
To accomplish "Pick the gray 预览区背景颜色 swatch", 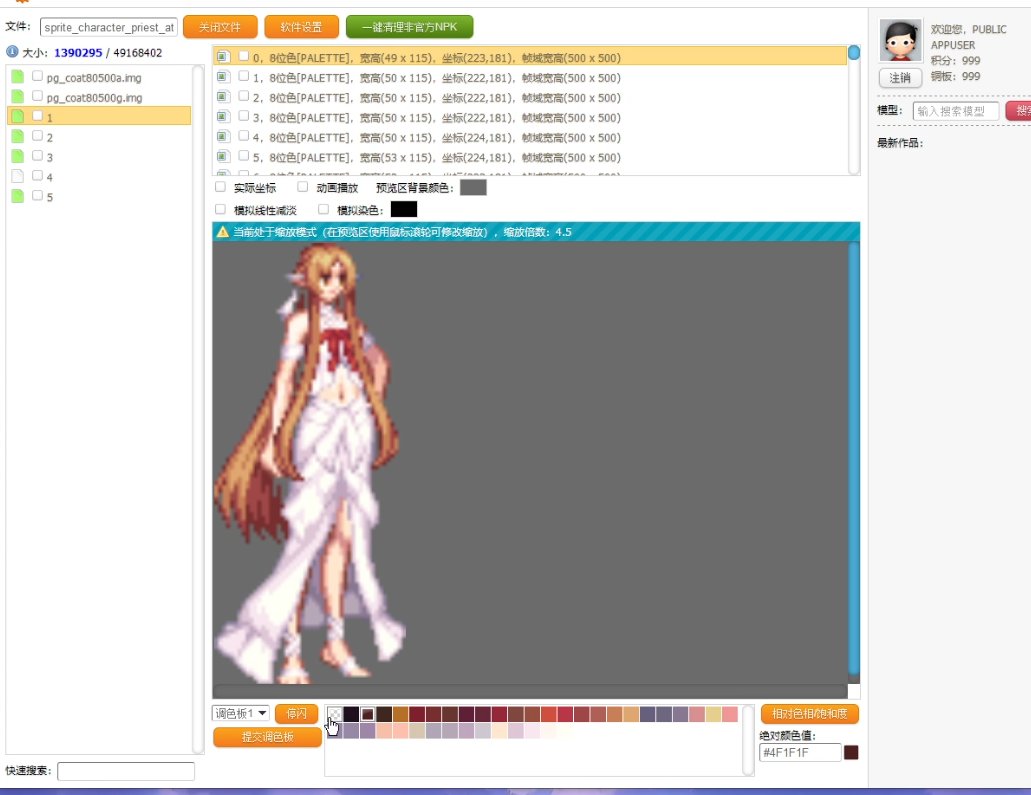I will tap(473, 187).
